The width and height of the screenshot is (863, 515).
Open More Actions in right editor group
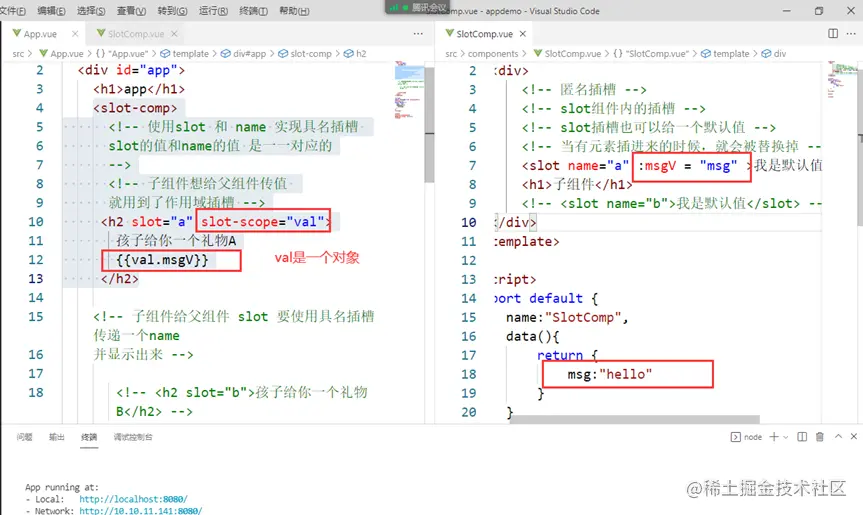coord(851,34)
